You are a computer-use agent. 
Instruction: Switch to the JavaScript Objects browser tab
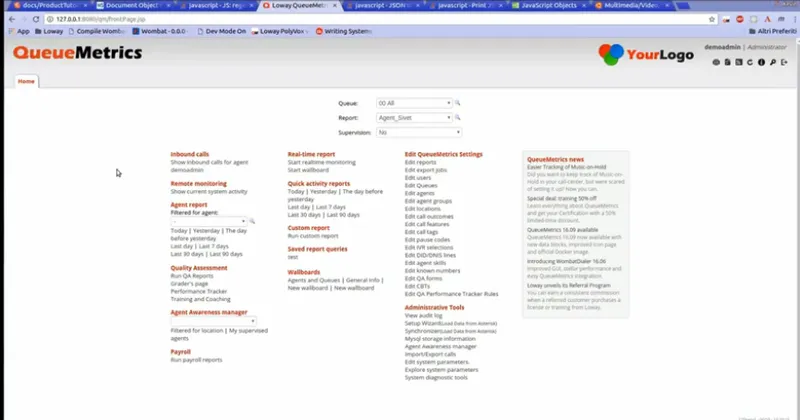click(548, 5)
